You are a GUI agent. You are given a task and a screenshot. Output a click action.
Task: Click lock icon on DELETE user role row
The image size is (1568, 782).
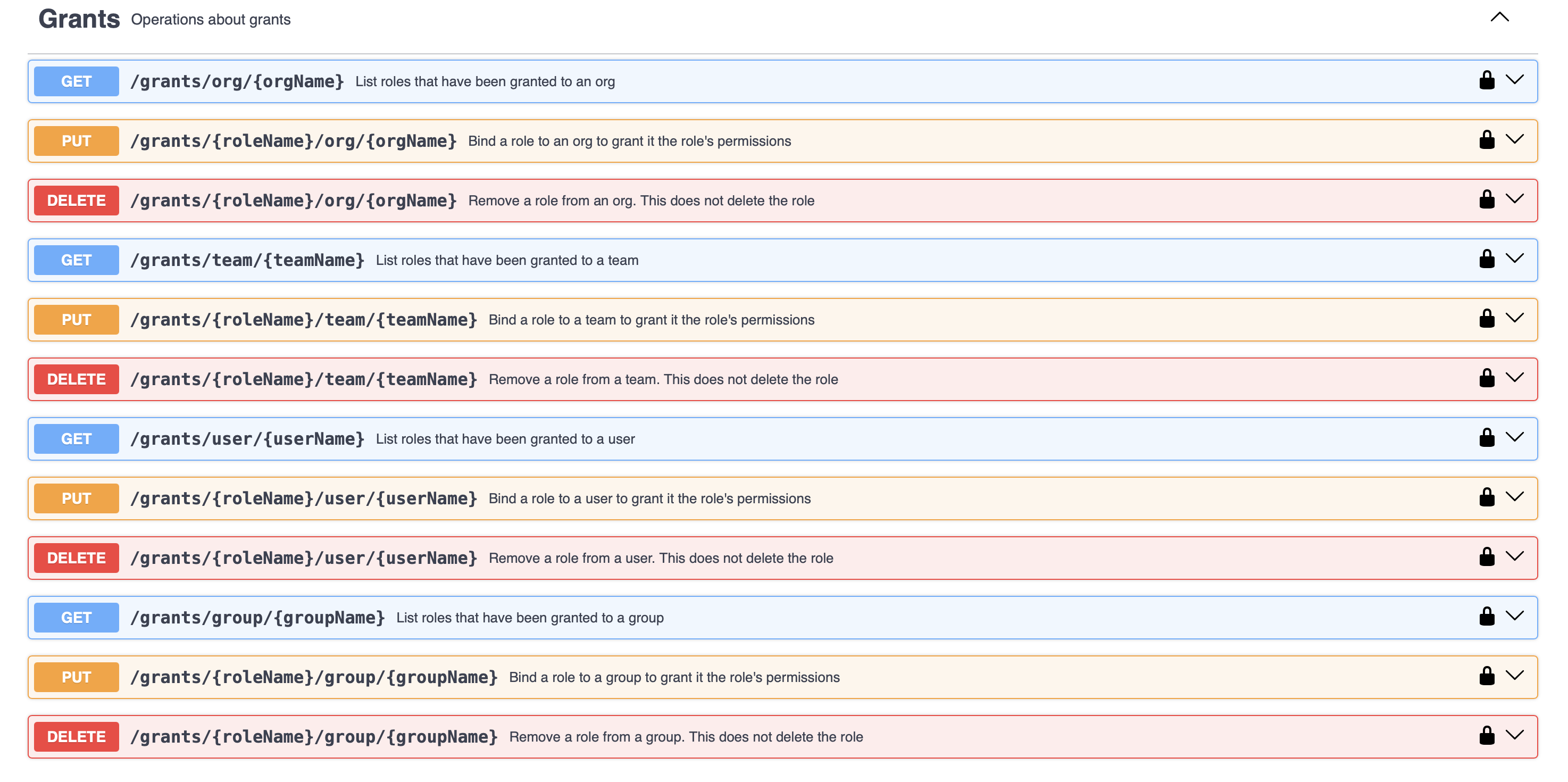pyautogui.click(x=1487, y=558)
